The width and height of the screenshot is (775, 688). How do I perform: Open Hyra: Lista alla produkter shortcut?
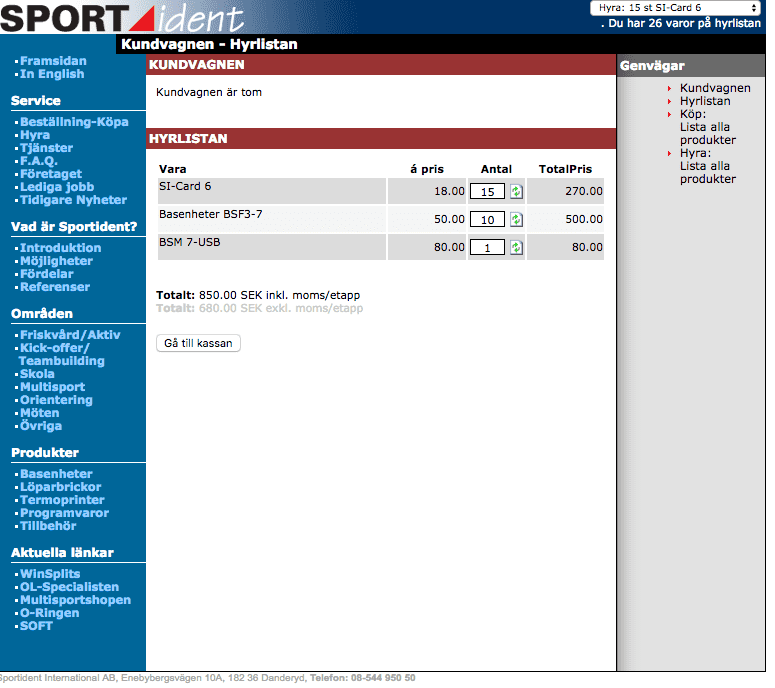[x=708, y=166]
